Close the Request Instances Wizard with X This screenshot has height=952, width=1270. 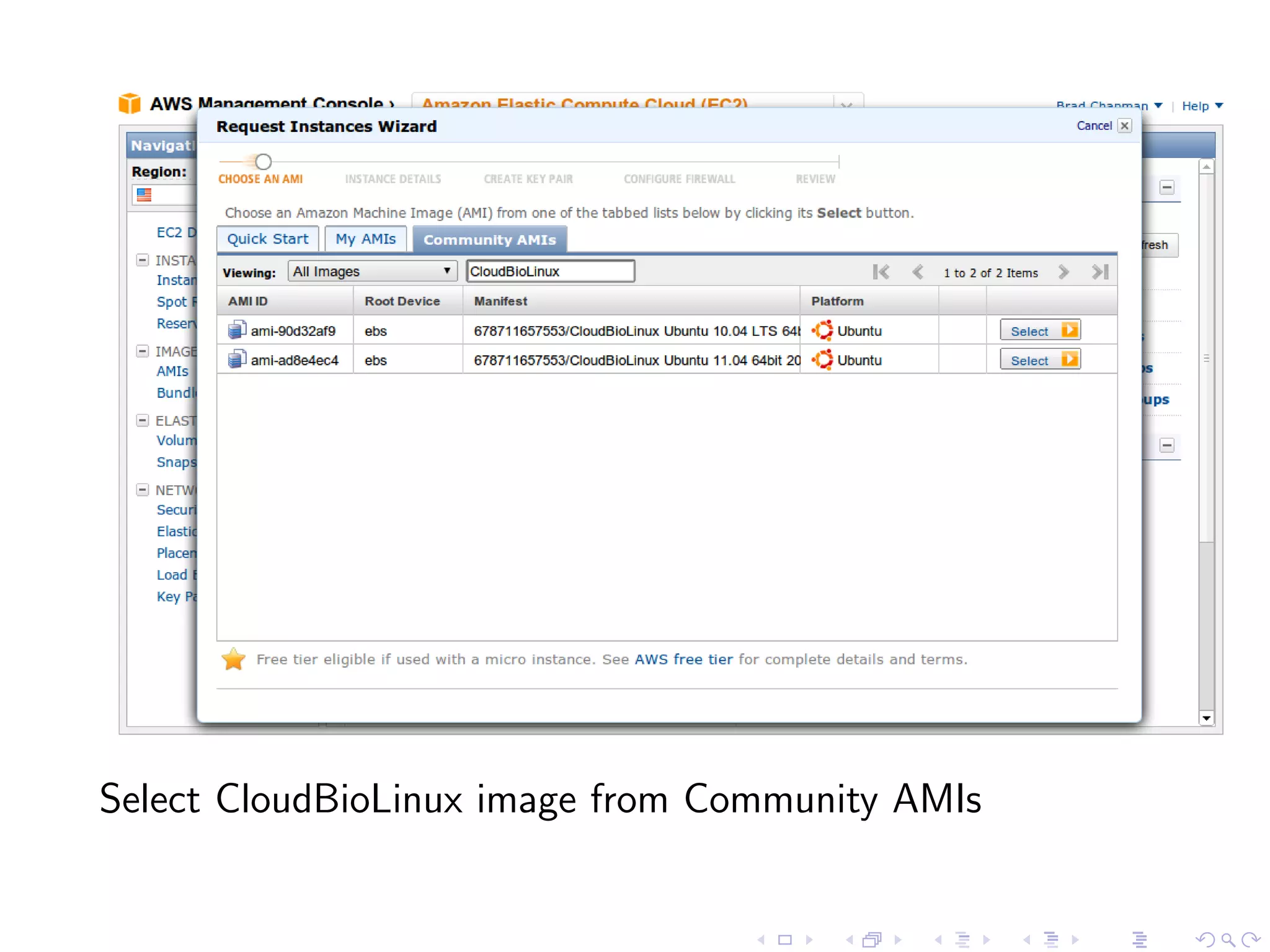[1125, 126]
